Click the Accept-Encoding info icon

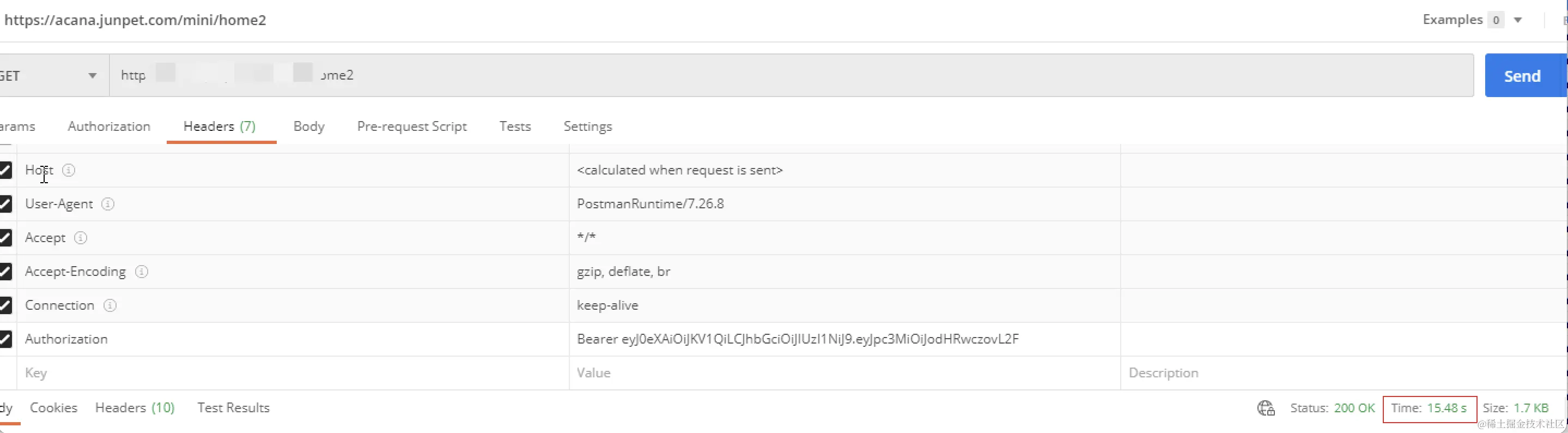[x=141, y=272]
